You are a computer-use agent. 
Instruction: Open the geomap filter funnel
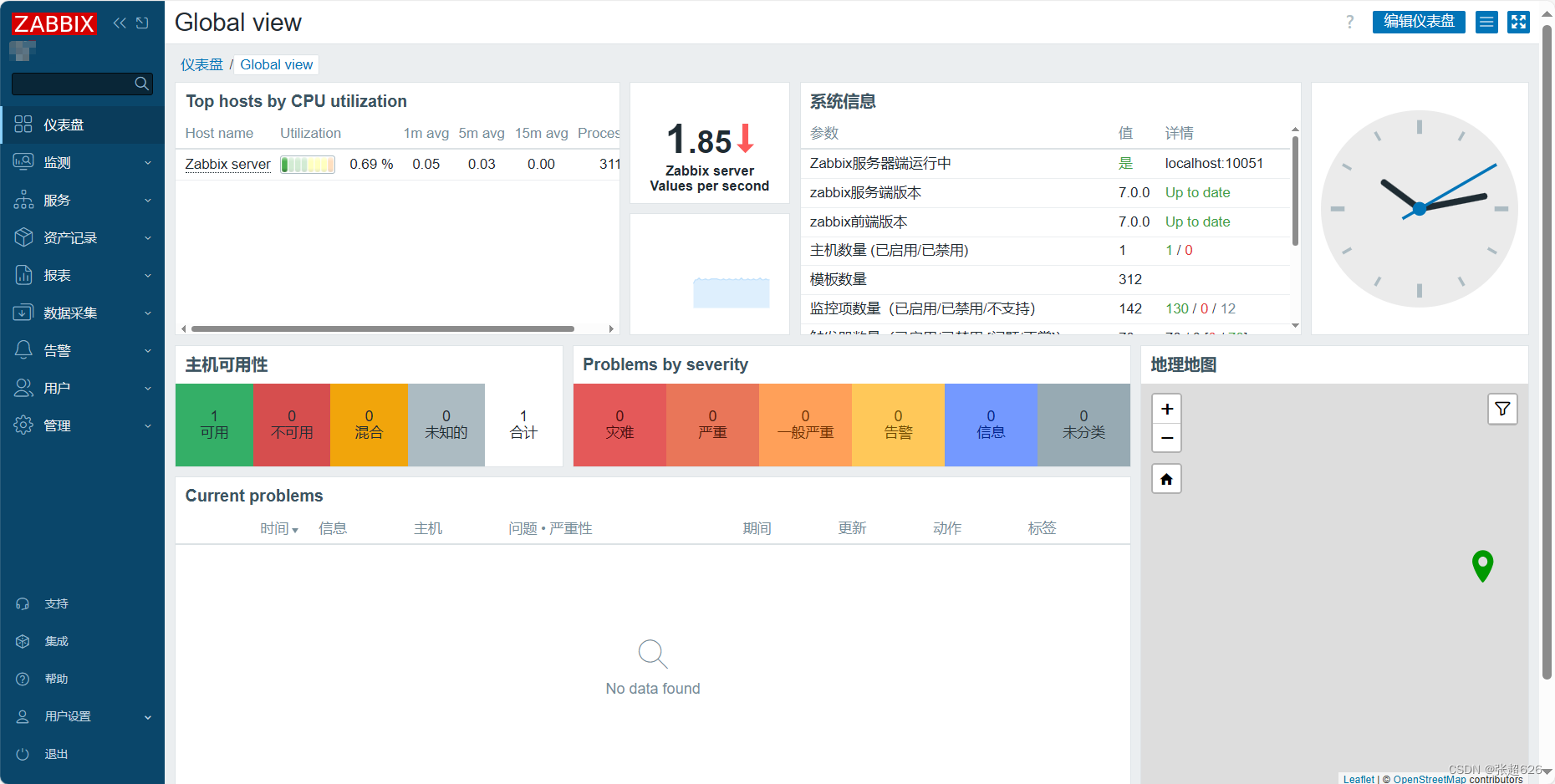1502,409
